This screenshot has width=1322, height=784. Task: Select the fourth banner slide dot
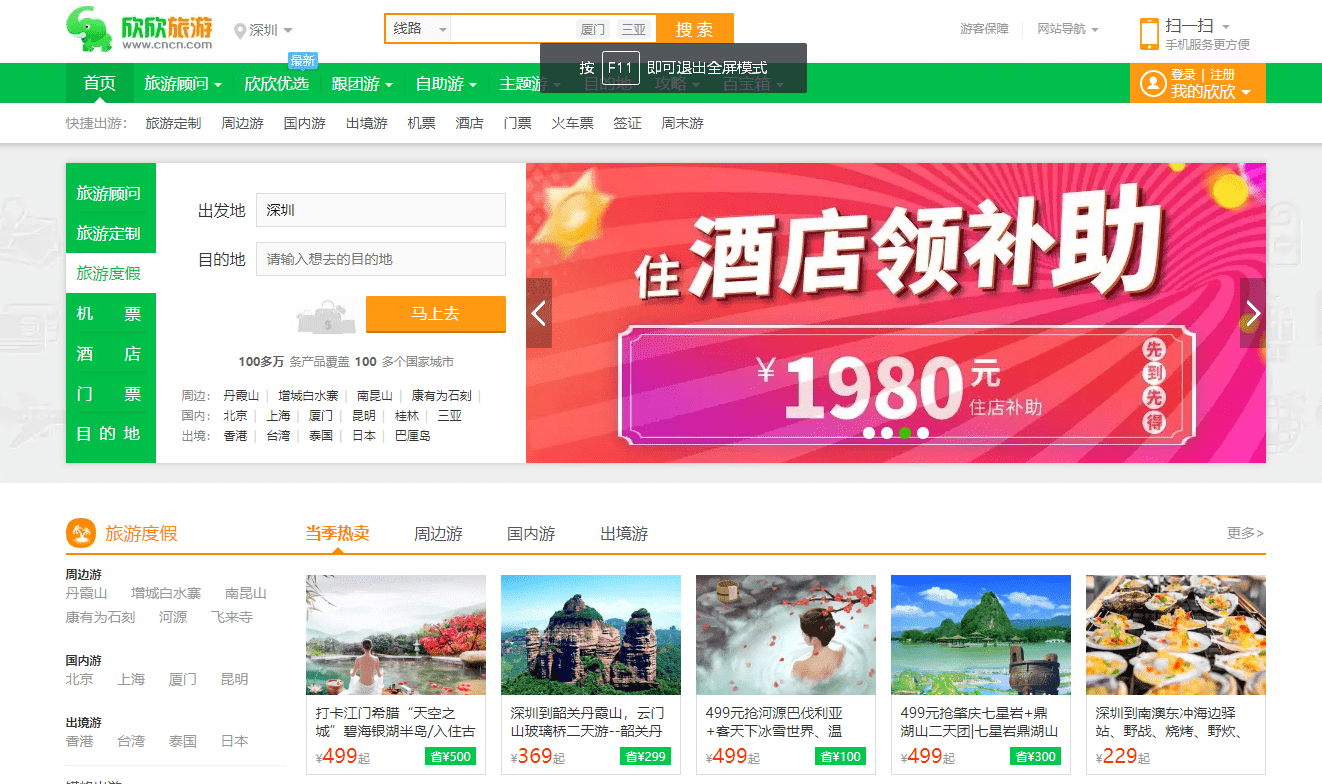pyautogui.click(x=923, y=433)
